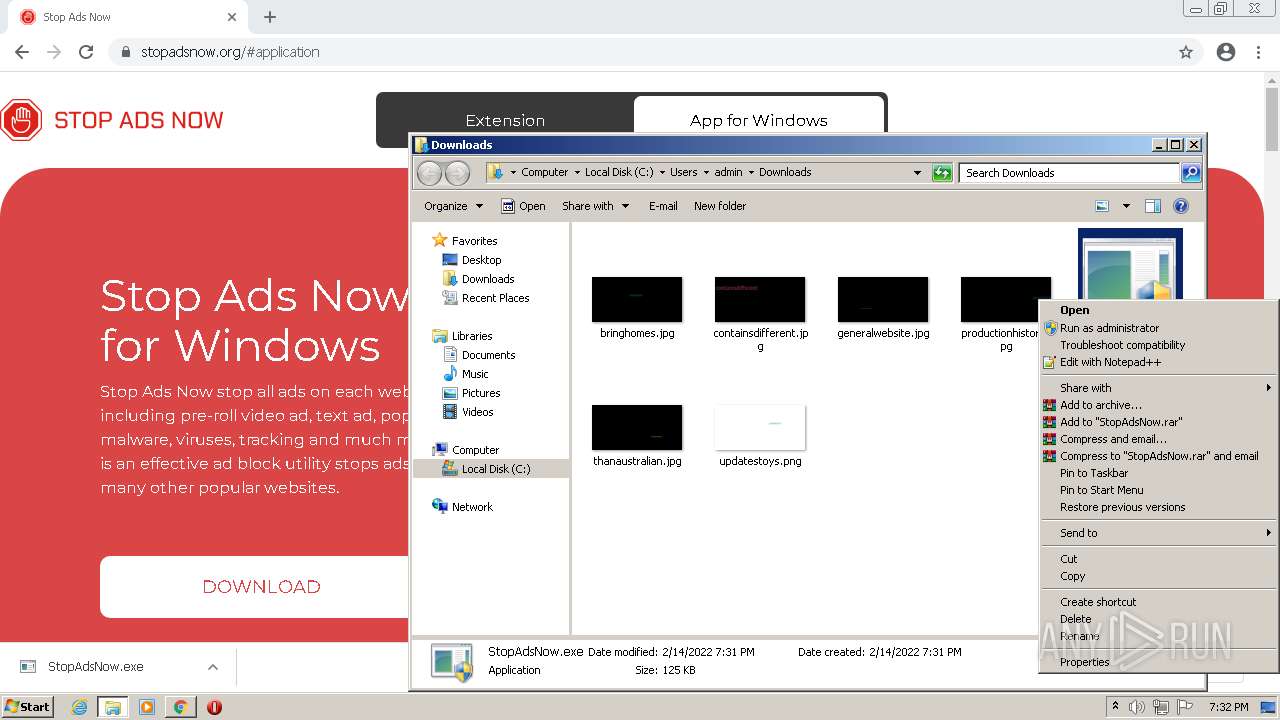Choose Add to archive...
The width and height of the screenshot is (1280, 720).
1159,405
